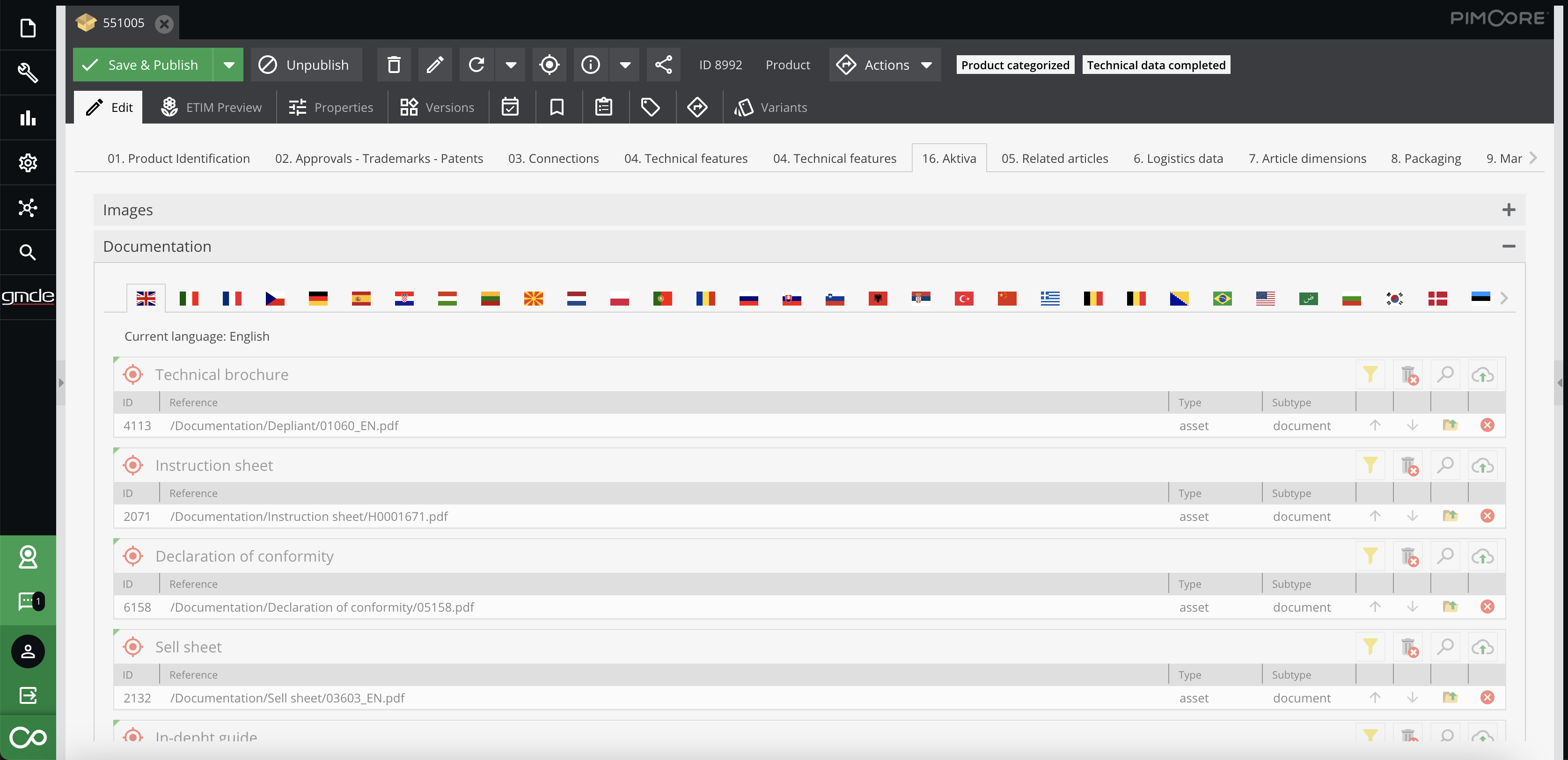Image resolution: width=1568 pixels, height=760 pixels.
Task: Open the notifications icon with badge
Action: 28,601
